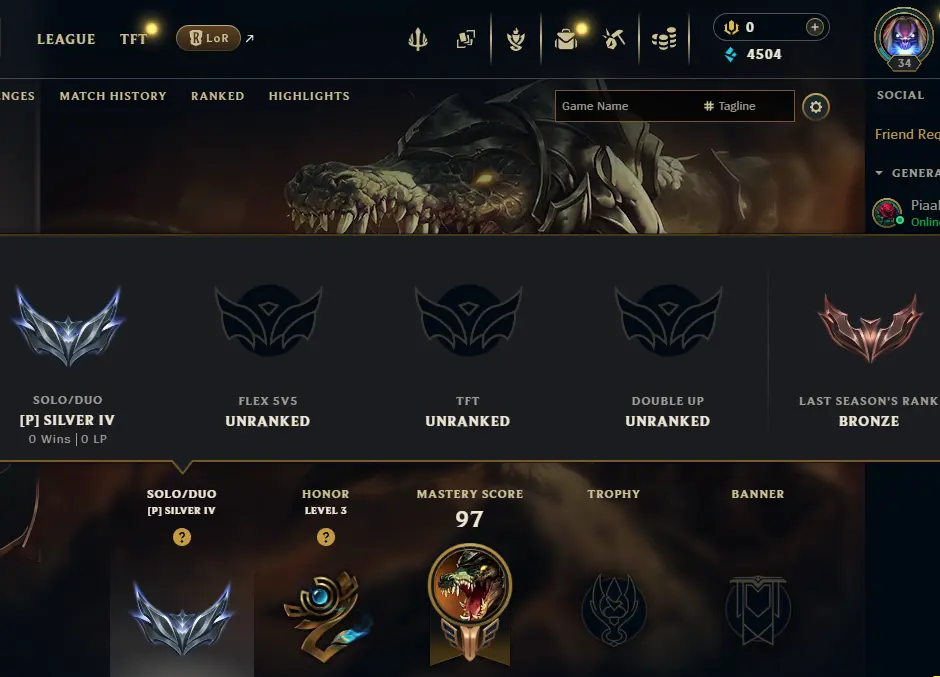Click the Solo/Duo question mark help icon

pyautogui.click(x=182, y=537)
